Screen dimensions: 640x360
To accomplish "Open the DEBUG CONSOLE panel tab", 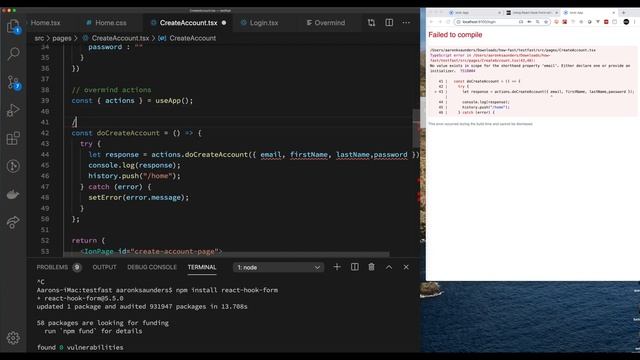I will (x=152, y=267).
